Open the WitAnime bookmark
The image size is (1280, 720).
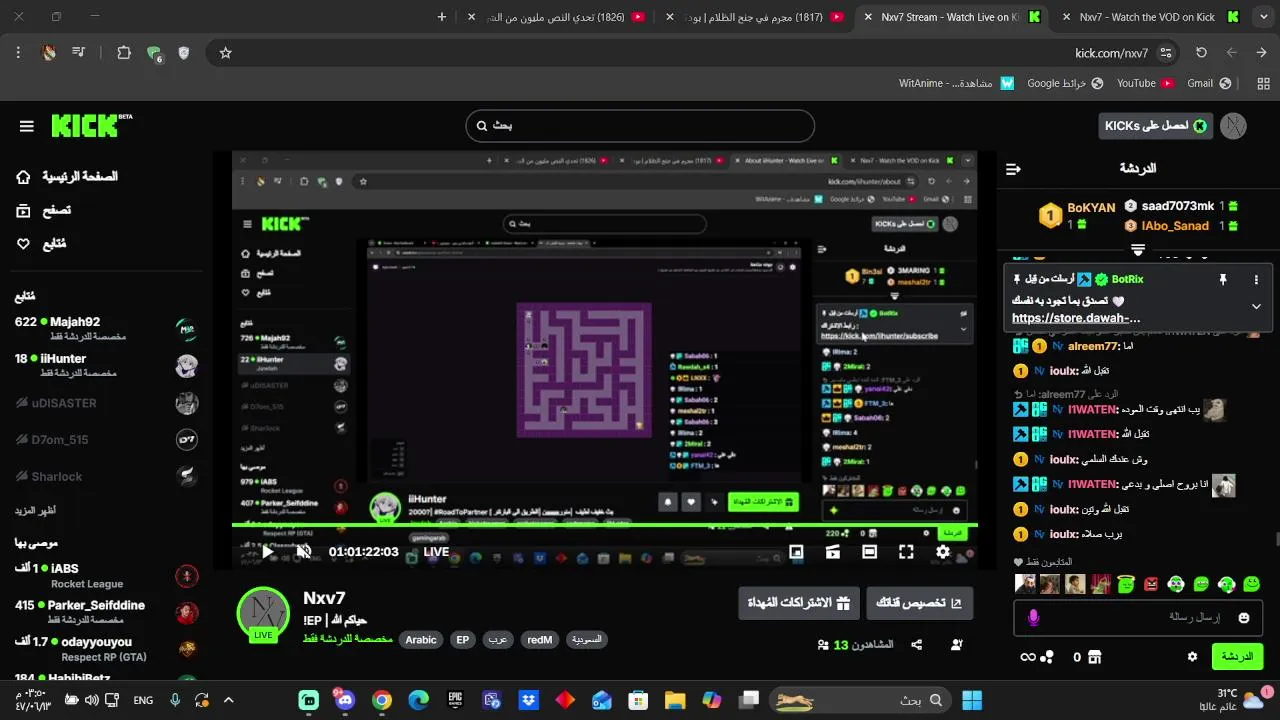[x=957, y=84]
